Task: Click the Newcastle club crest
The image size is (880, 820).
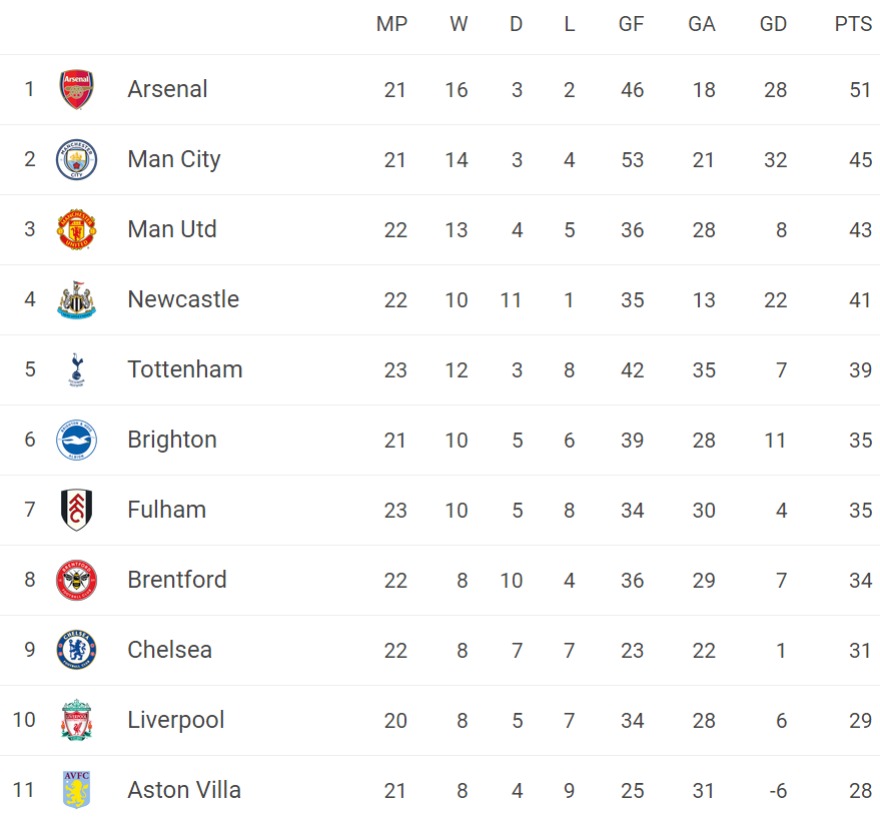Action: tap(76, 300)
